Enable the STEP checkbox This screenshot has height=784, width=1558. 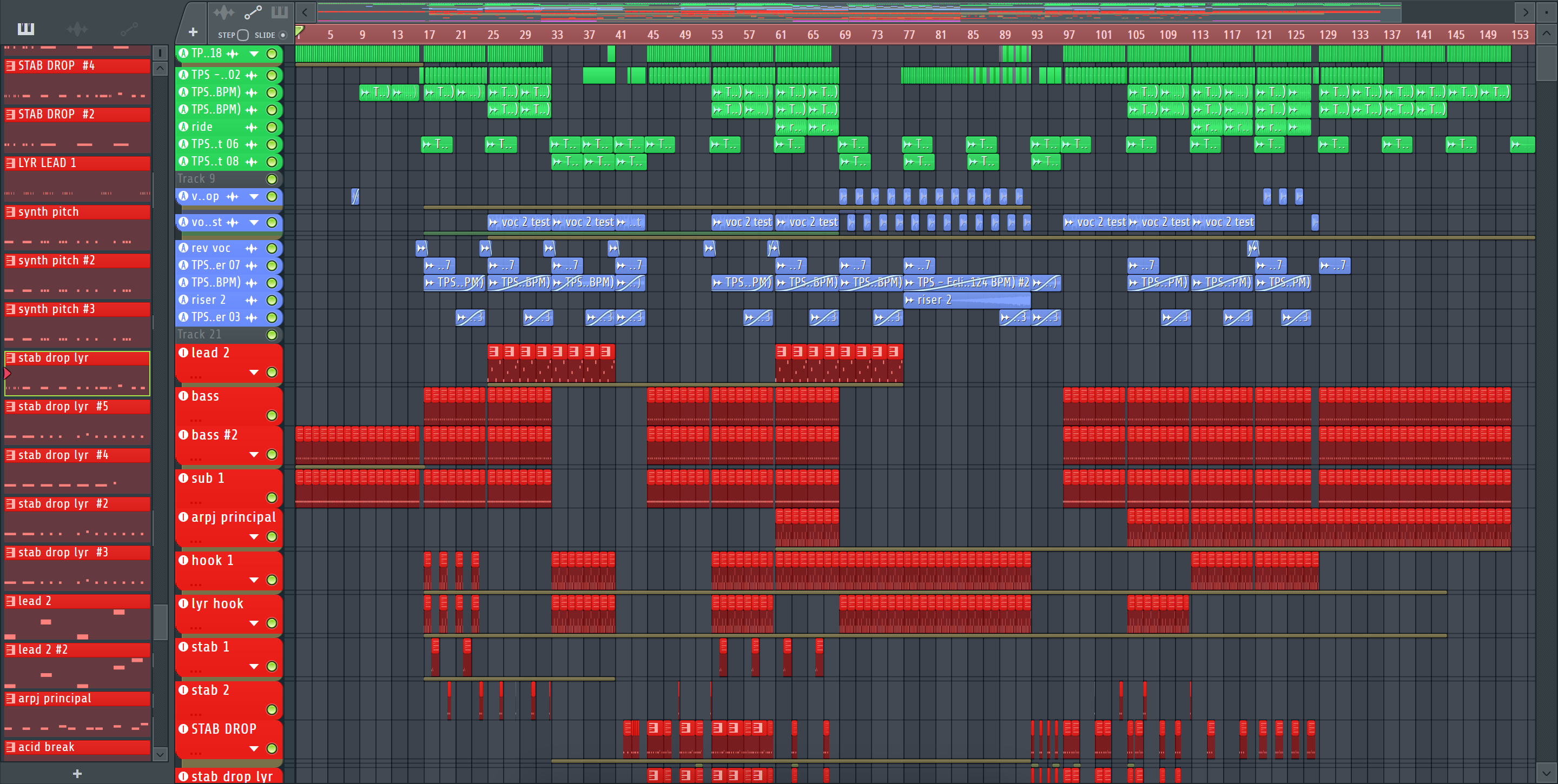243,35
